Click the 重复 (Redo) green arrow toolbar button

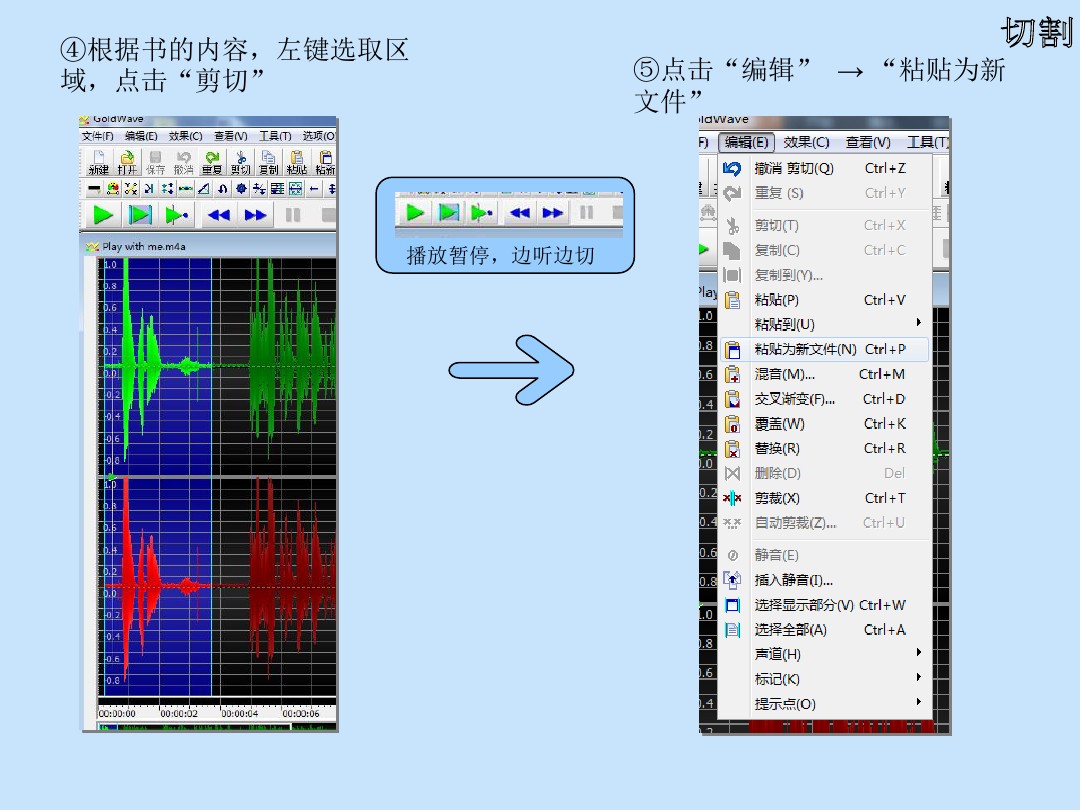click(x=212, y=162)
